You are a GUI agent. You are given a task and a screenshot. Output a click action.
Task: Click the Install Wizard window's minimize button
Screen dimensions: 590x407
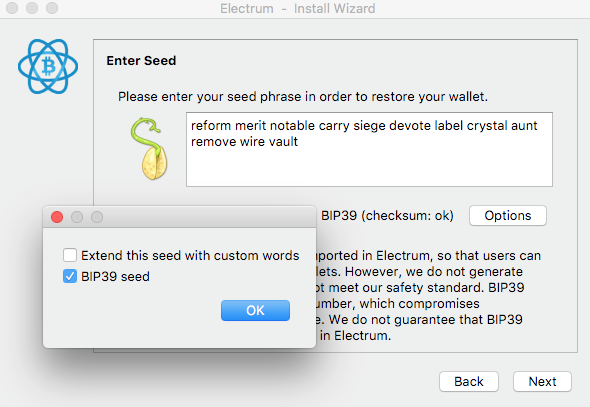(32, 8)
